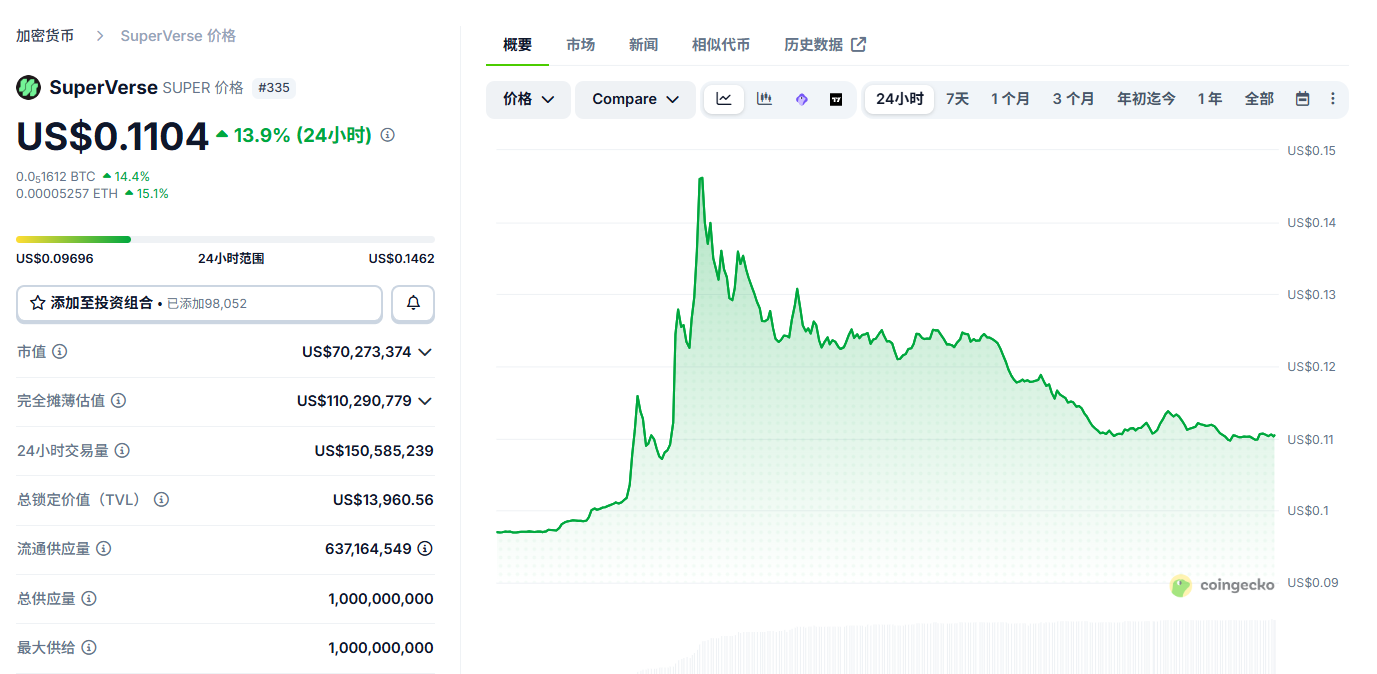The height and width of the screenshot is (674, 1377).
Task: Select 全部 time range
Action: (x=1259, y=99)
